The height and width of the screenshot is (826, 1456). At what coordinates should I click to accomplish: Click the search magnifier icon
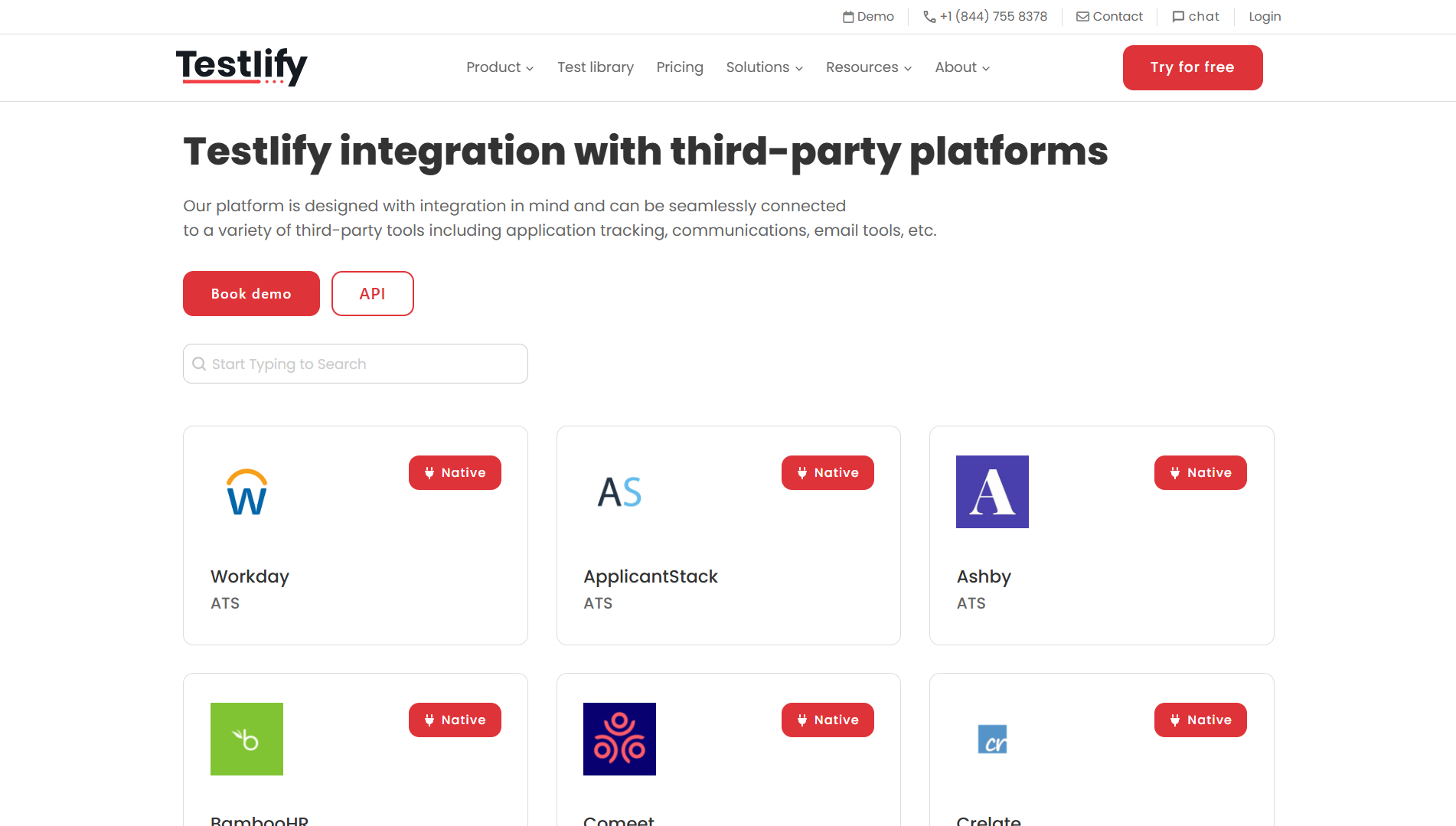(200, 363)
